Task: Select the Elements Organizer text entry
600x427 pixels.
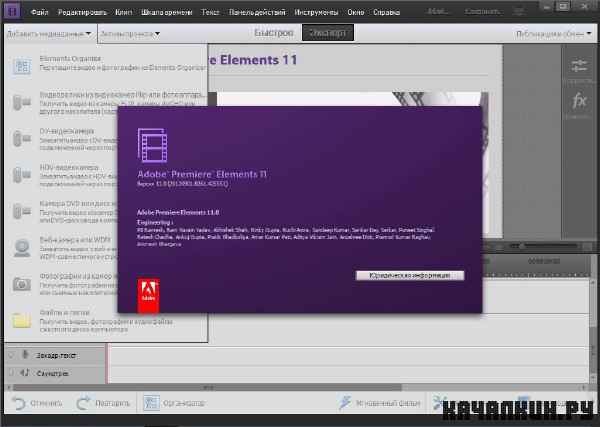Action: [70, 59]
